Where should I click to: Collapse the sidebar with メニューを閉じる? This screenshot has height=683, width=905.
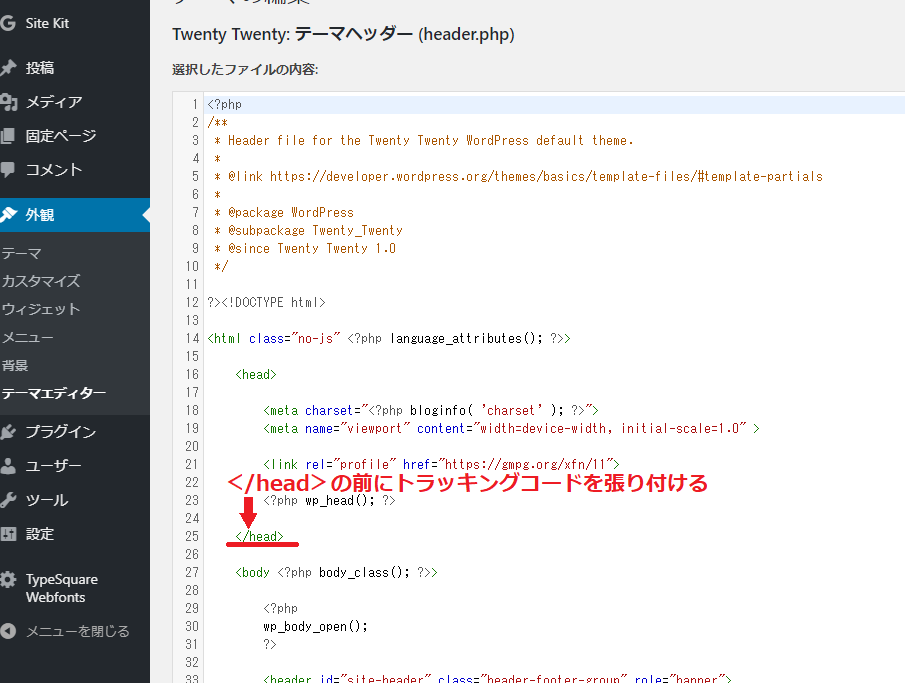tap(68, 631)
